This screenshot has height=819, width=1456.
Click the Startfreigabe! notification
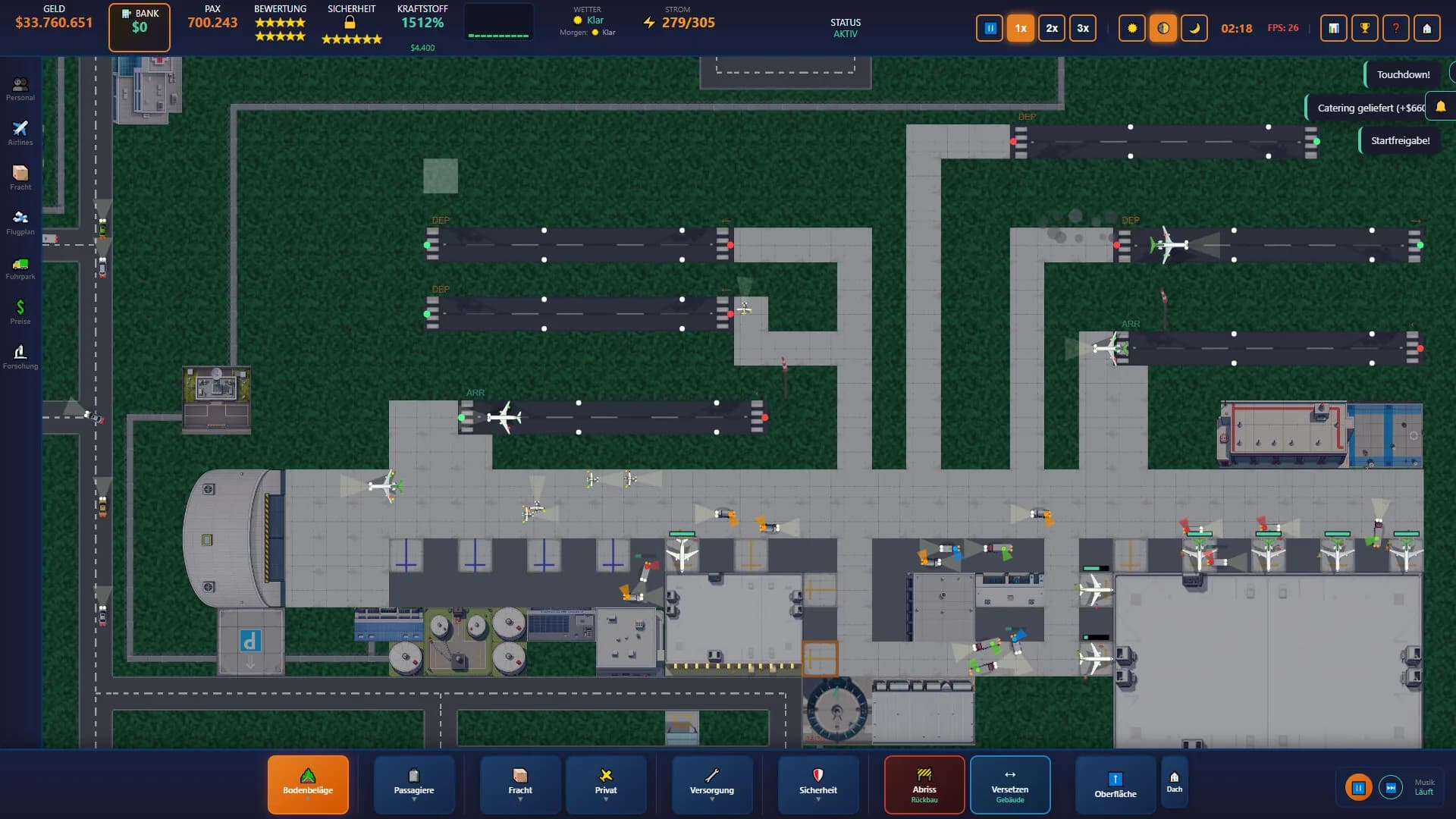(1400, 140)
